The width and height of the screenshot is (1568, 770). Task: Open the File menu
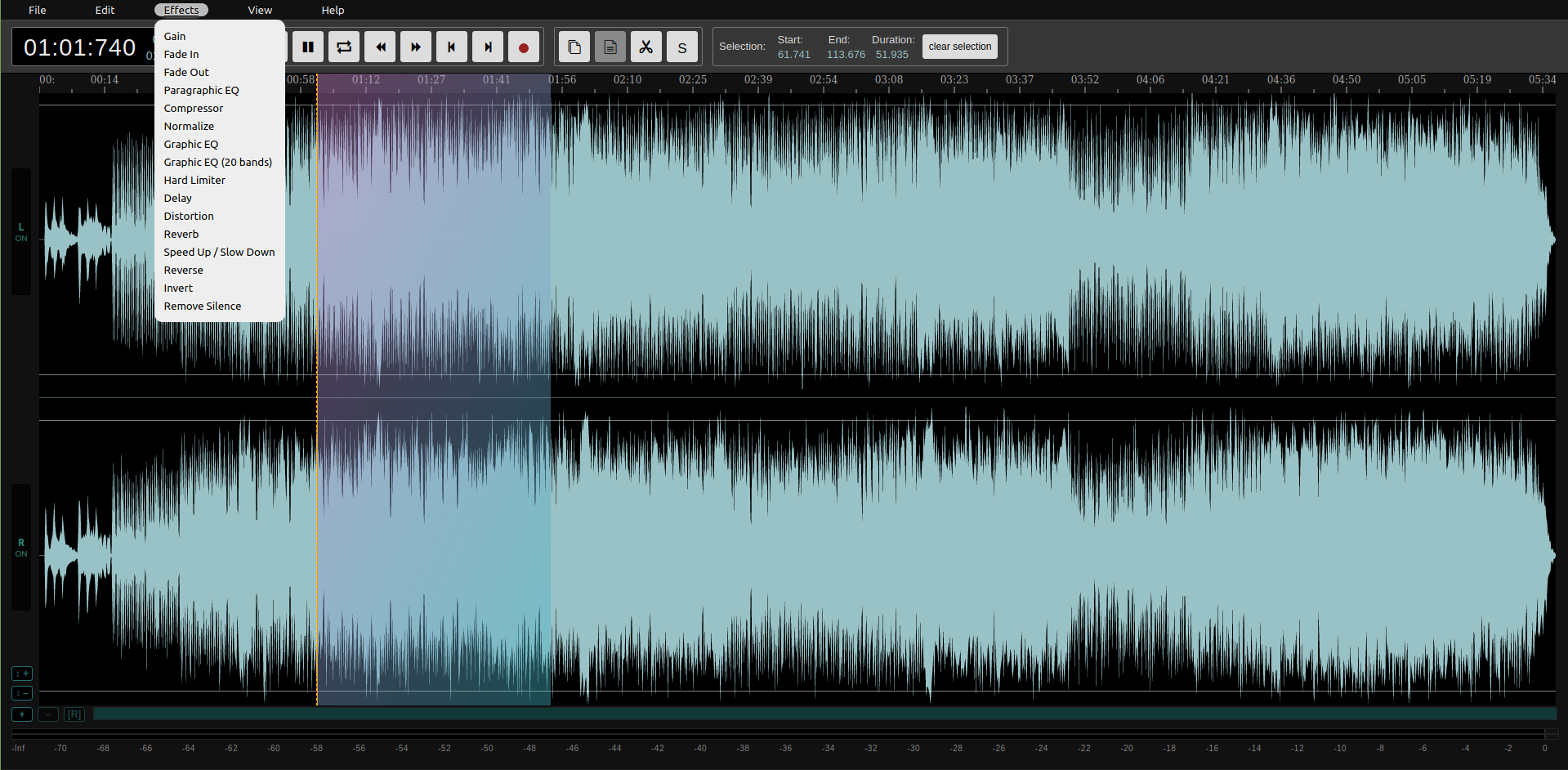click(38, 10)
